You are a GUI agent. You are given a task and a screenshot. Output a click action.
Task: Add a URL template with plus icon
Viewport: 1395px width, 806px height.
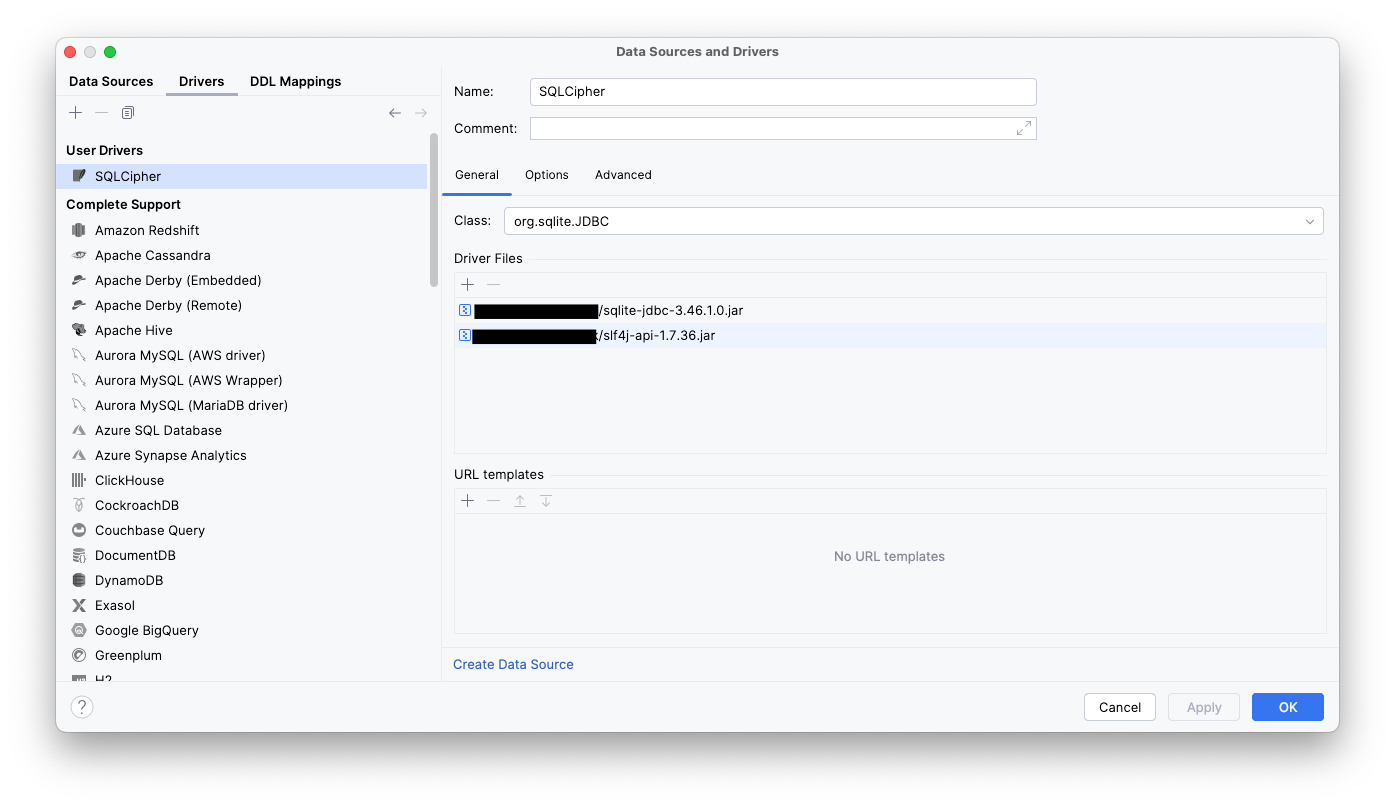pyautogui.click(x=467, y=501)
